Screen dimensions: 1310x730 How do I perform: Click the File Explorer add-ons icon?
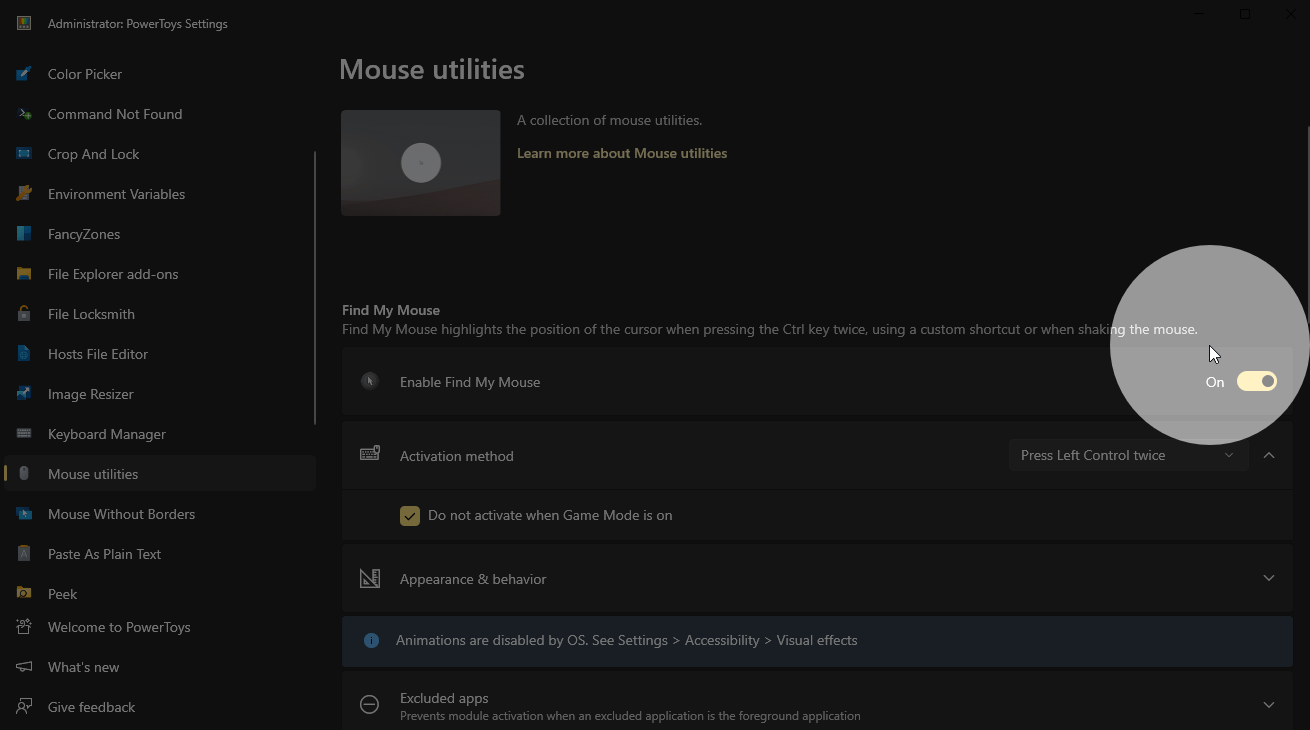coord(24,274)
